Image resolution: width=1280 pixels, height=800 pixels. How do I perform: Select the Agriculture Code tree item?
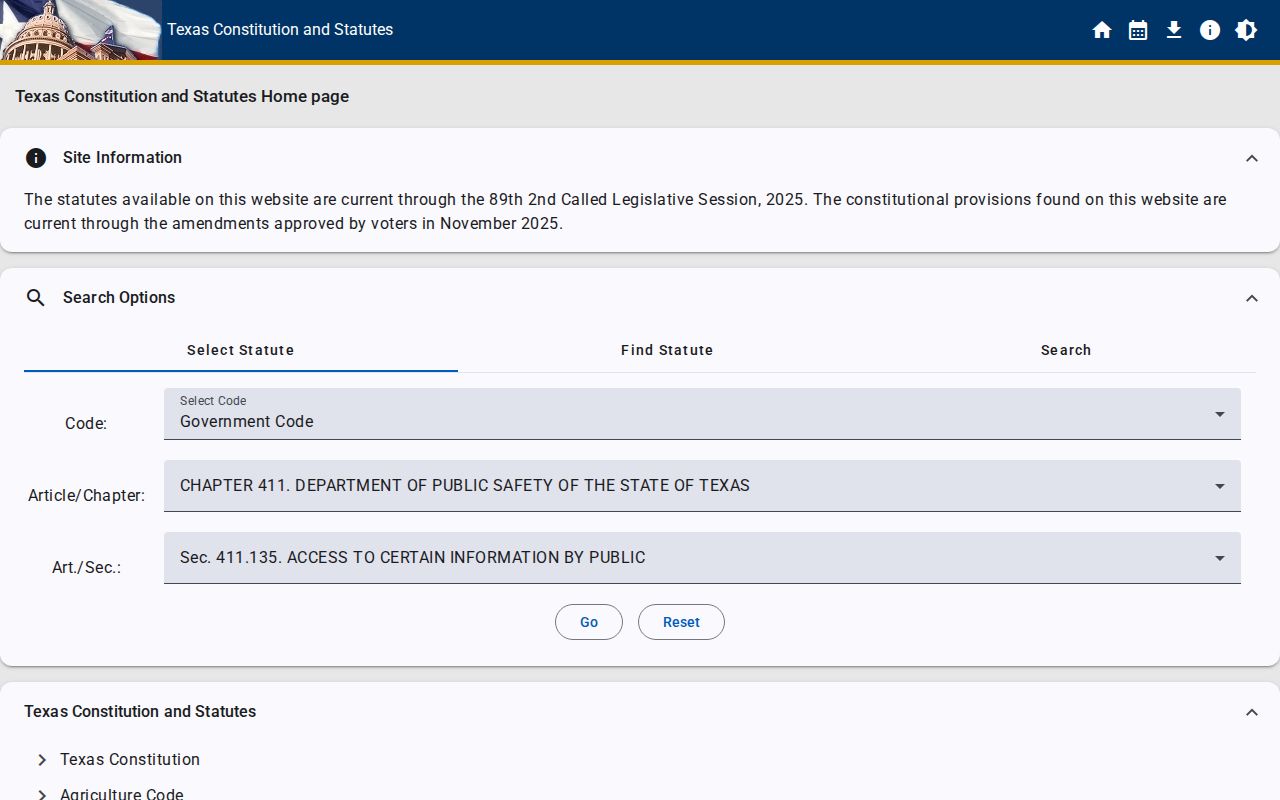click(x=122, y=794)
